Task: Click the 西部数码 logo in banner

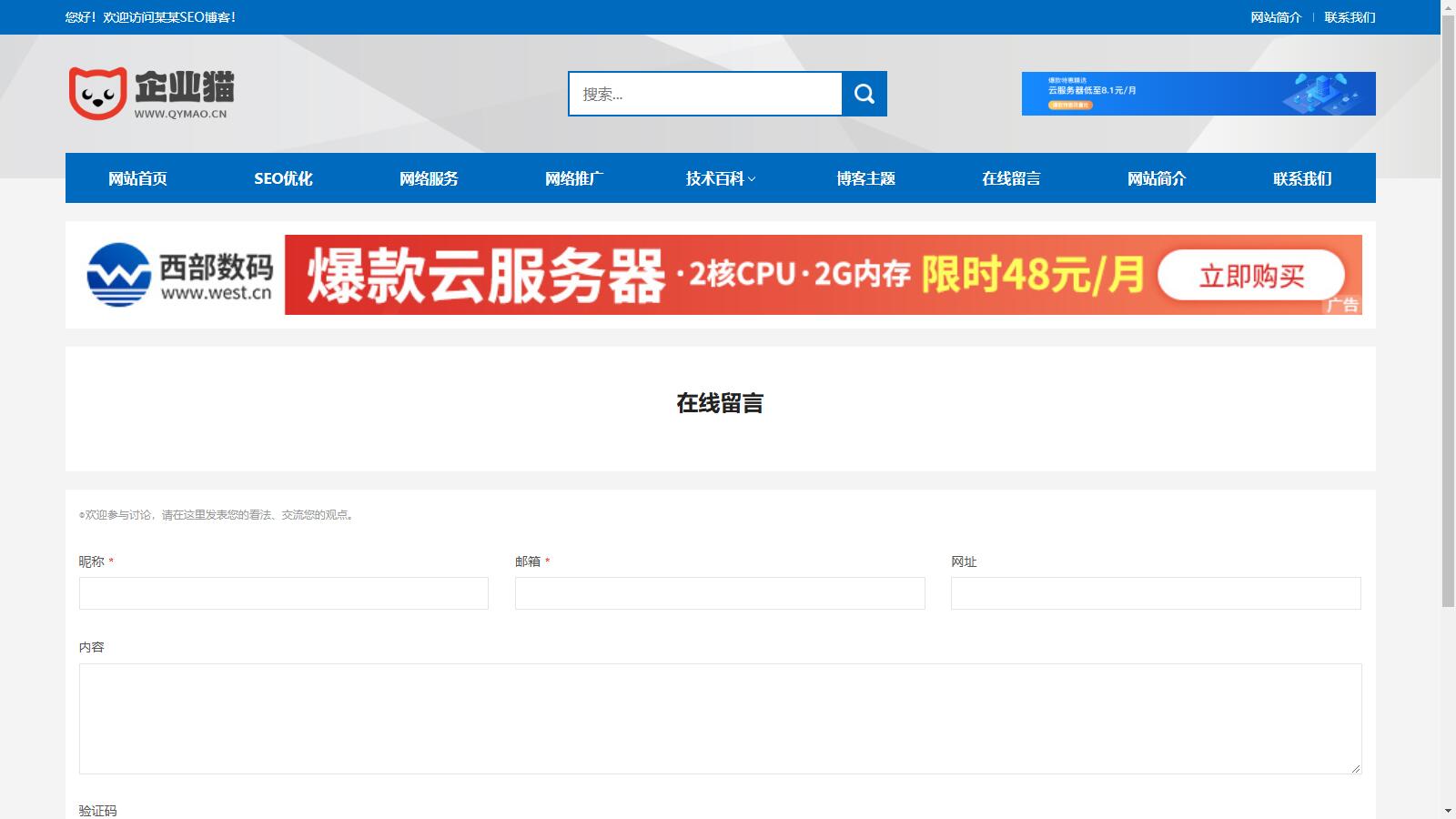Action: point(179,275)
